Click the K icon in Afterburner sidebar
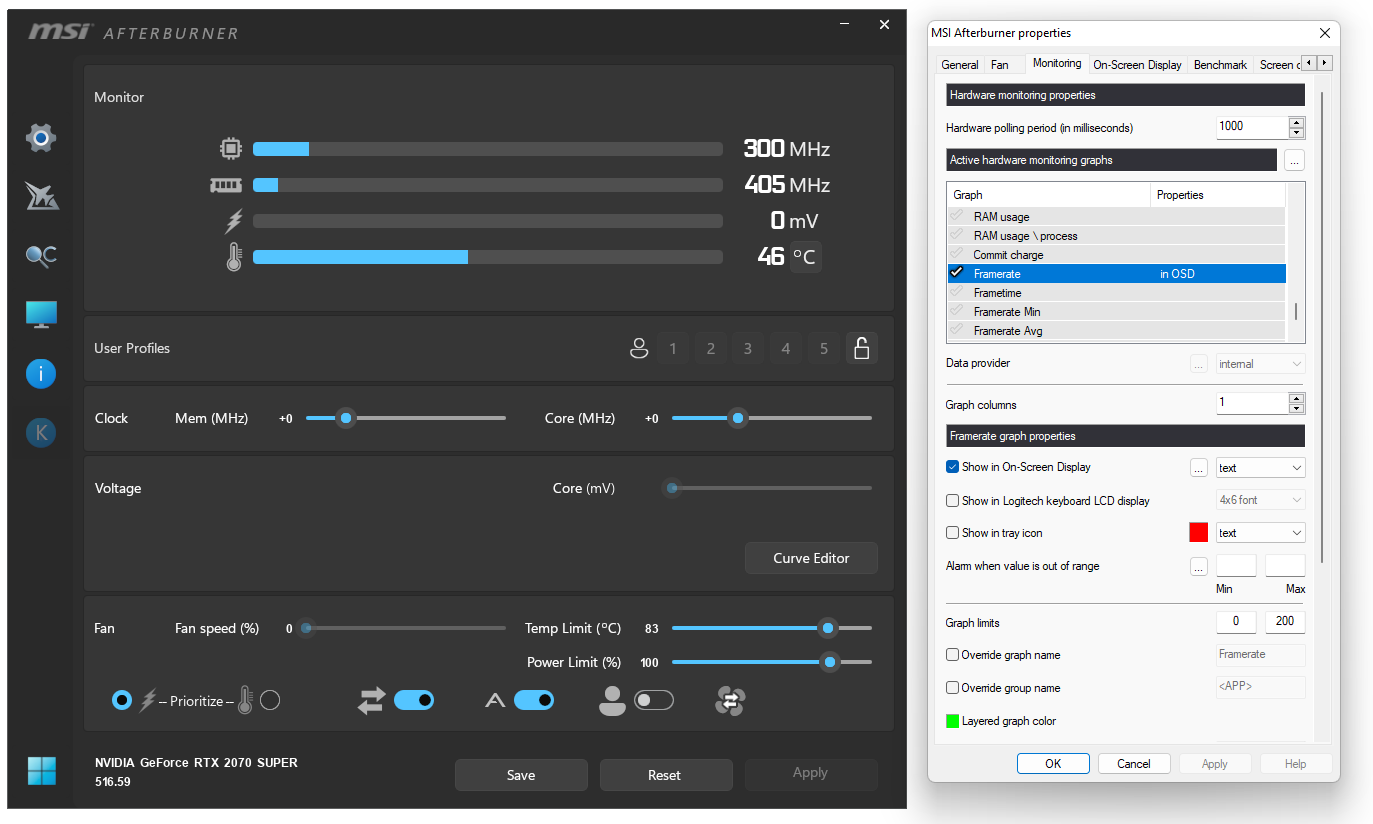This screenshot has height=824, width=1373. coord(40,433)
